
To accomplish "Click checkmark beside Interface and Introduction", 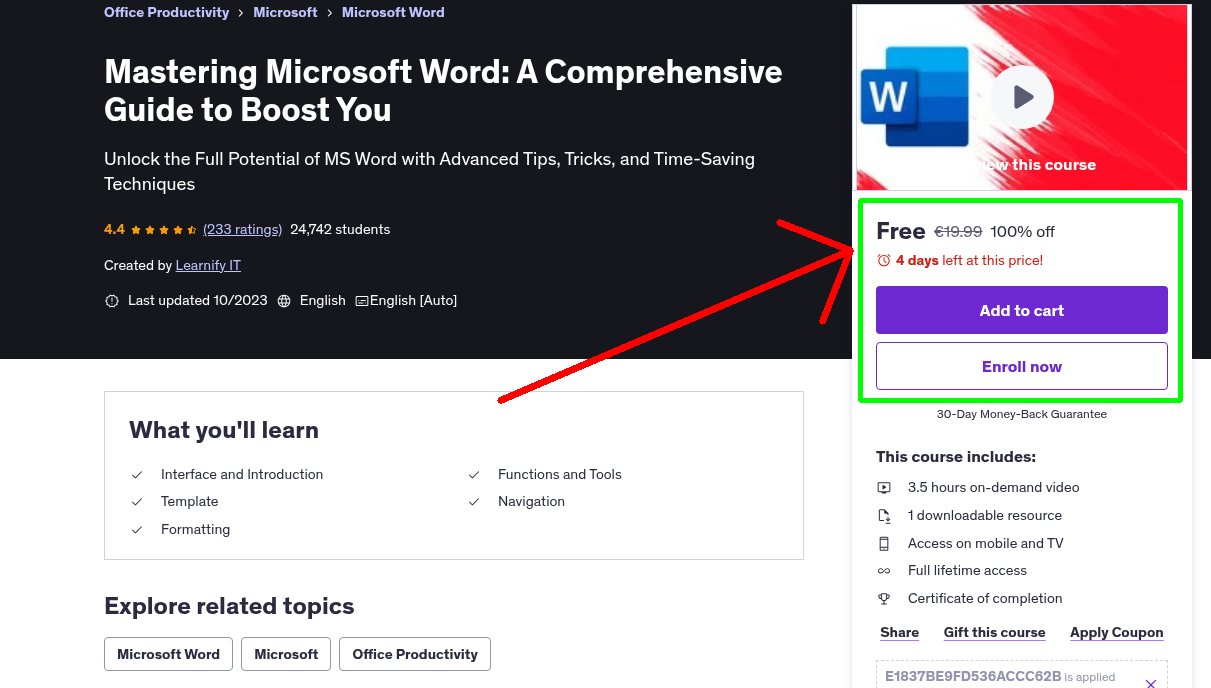I will (x=137, y=475).
